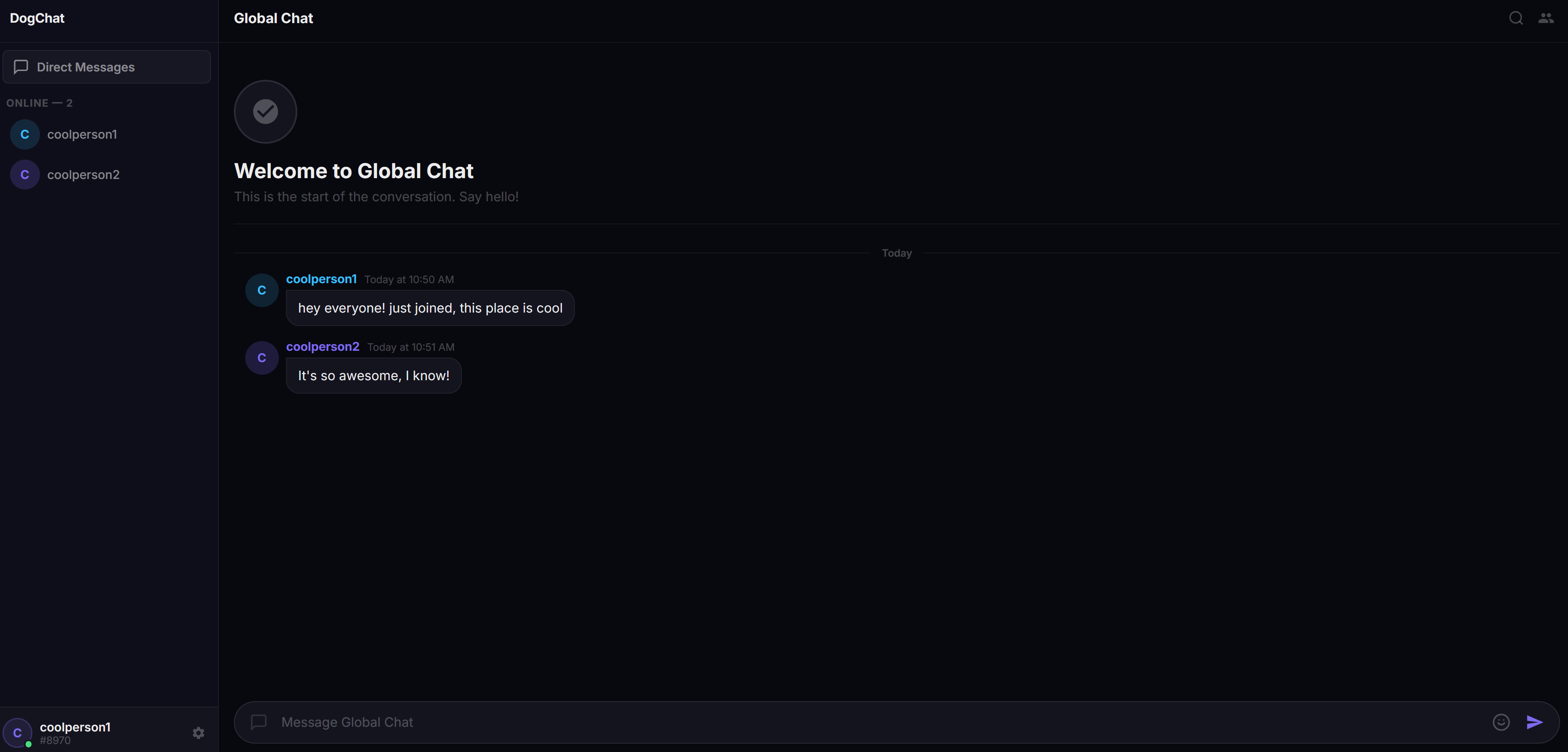Select coolperson2 from the online users
Image resolution: width=1568 pixels, height=752 pixels.
click(83, 175)
